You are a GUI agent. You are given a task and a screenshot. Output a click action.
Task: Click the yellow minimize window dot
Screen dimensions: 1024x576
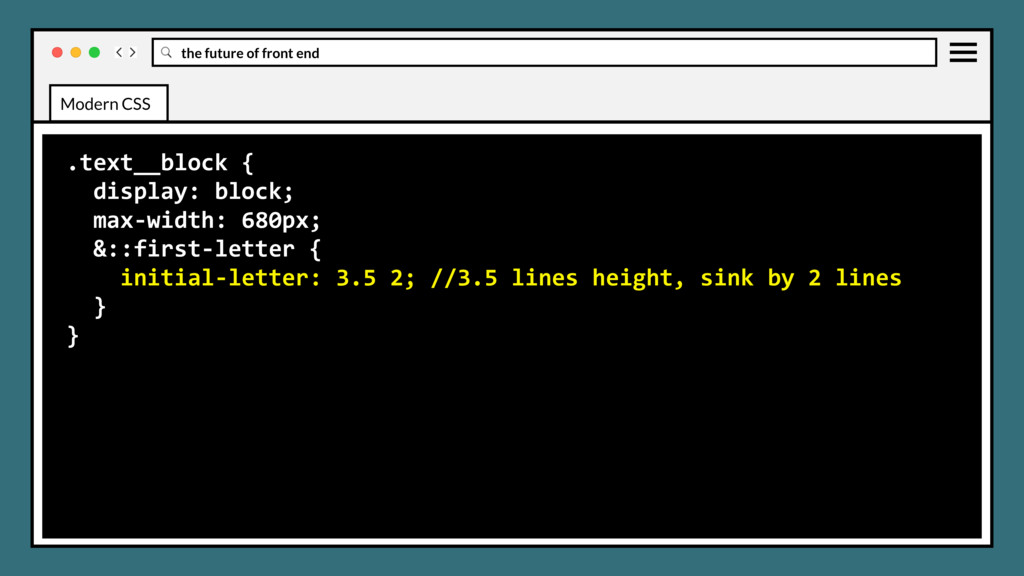click(x=76, y=52)
